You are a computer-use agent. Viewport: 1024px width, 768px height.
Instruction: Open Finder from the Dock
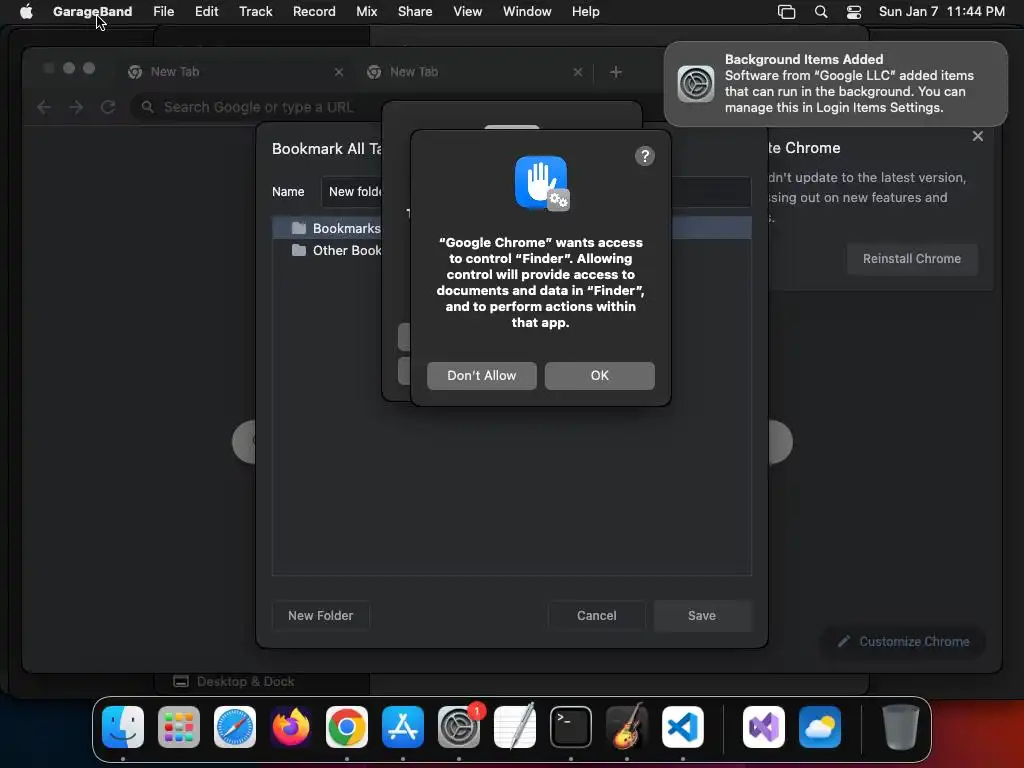click(x=123, y=727)
